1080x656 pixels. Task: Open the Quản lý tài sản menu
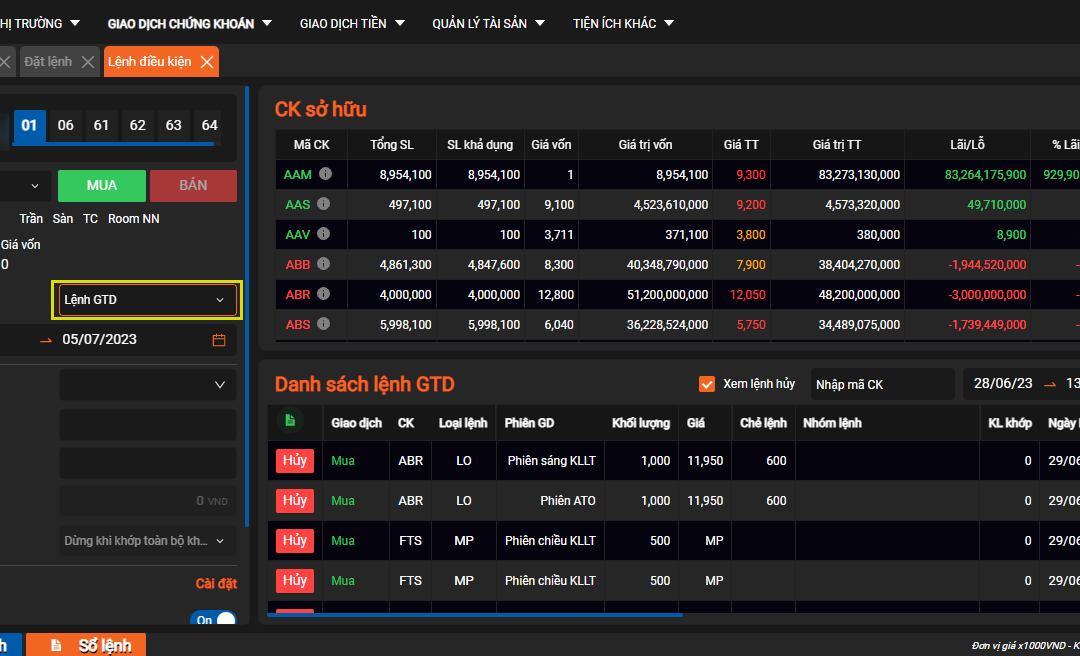pos(488,23)
